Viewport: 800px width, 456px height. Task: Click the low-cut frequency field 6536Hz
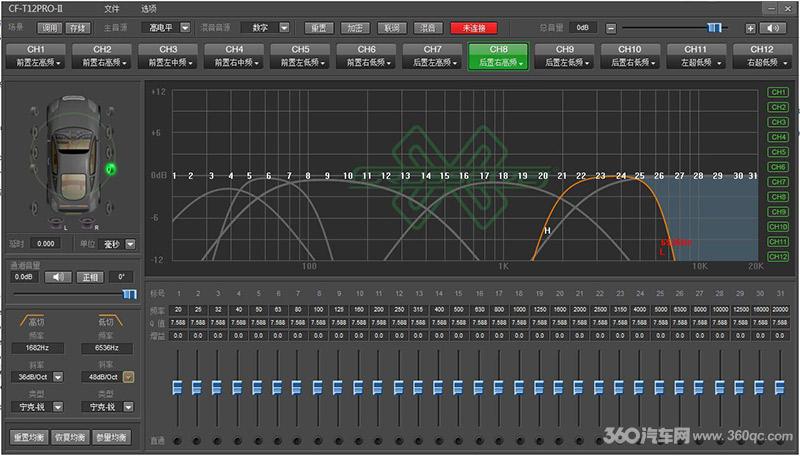point(107,348)
